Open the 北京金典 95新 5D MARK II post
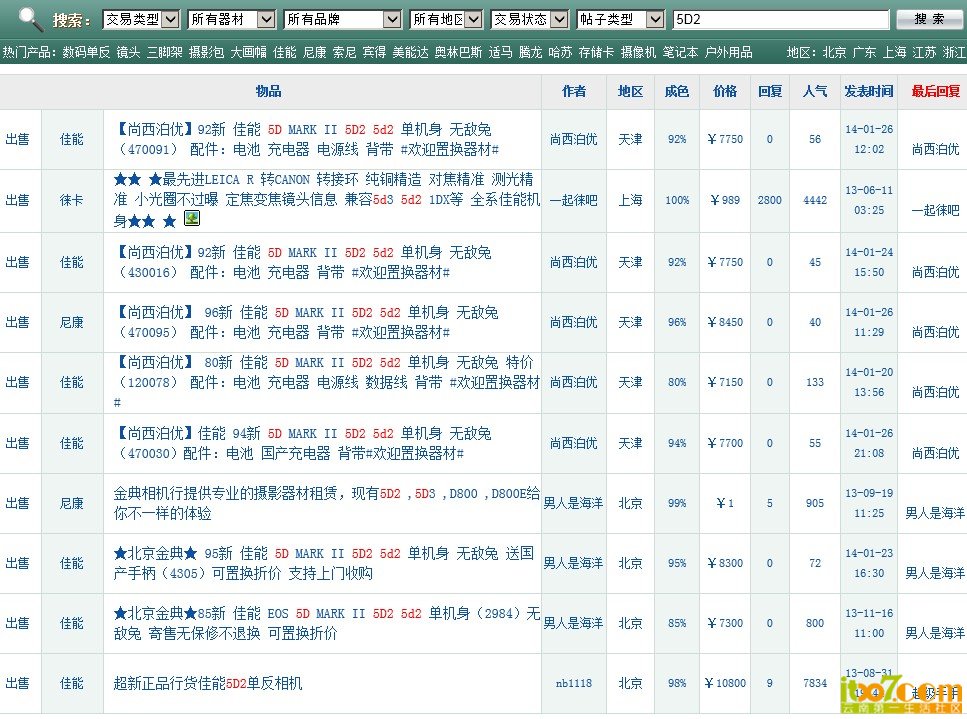This screenshot has width=967, height=719. point(324,563)
